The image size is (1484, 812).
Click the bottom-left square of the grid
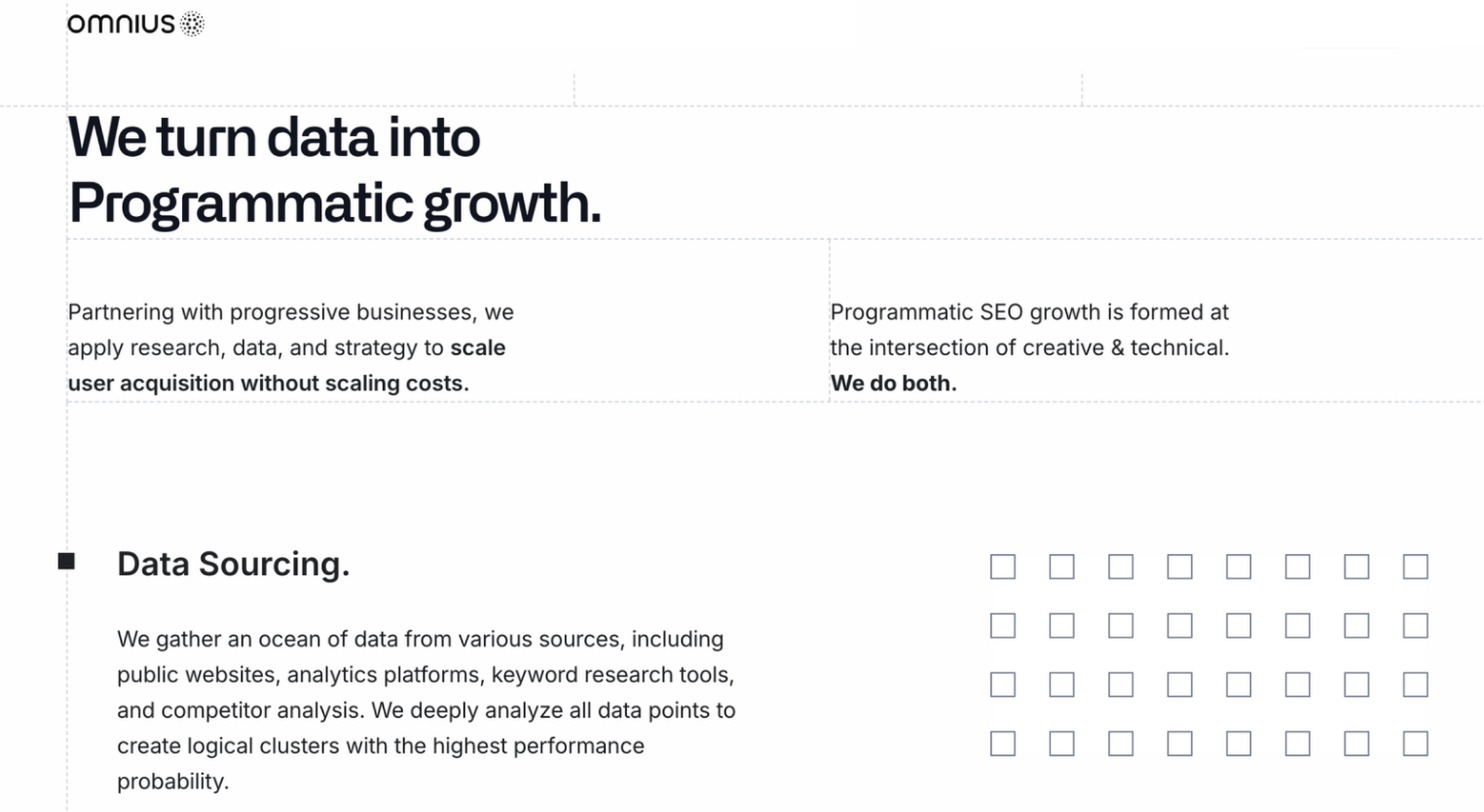[1003, 744]
